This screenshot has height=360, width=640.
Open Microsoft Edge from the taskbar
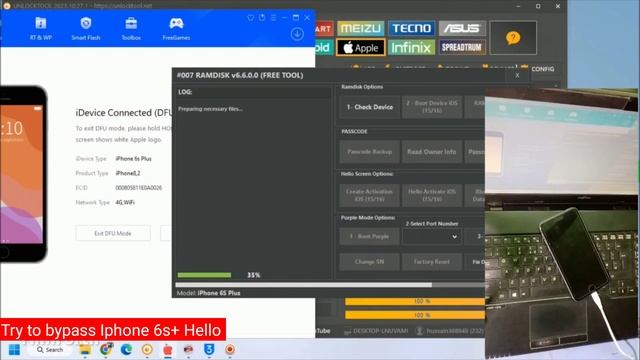tap(127, 350)
